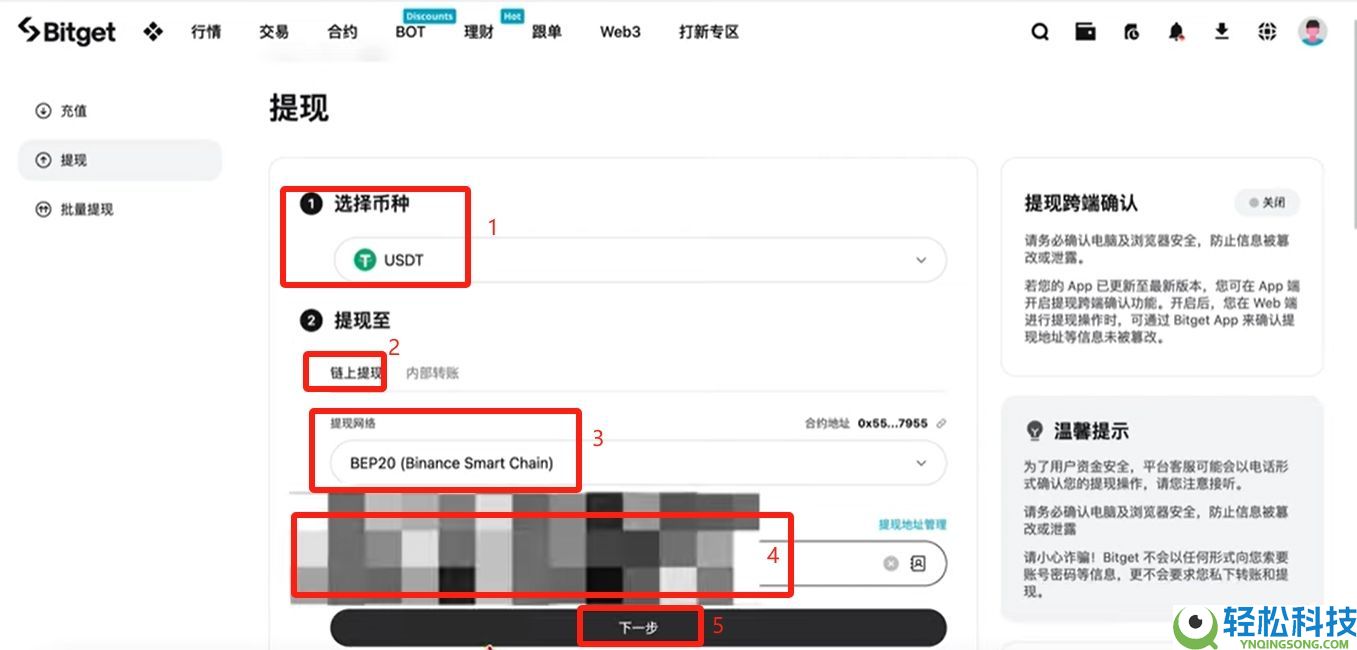Open the orders clipboard icon
The width and height of the screenshot is (1357, 650).
click(x=1131, y=32)
